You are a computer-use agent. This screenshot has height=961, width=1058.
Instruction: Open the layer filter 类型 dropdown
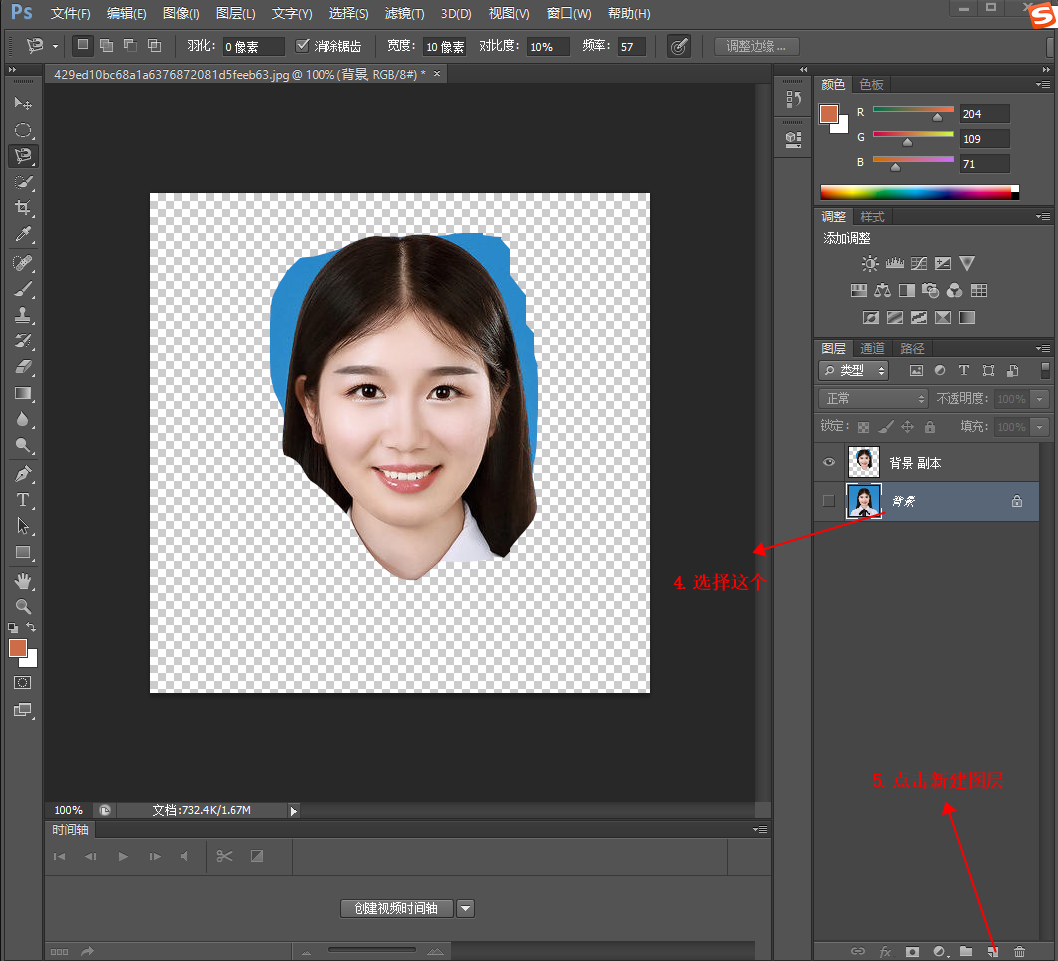click(x=853, y=370)
